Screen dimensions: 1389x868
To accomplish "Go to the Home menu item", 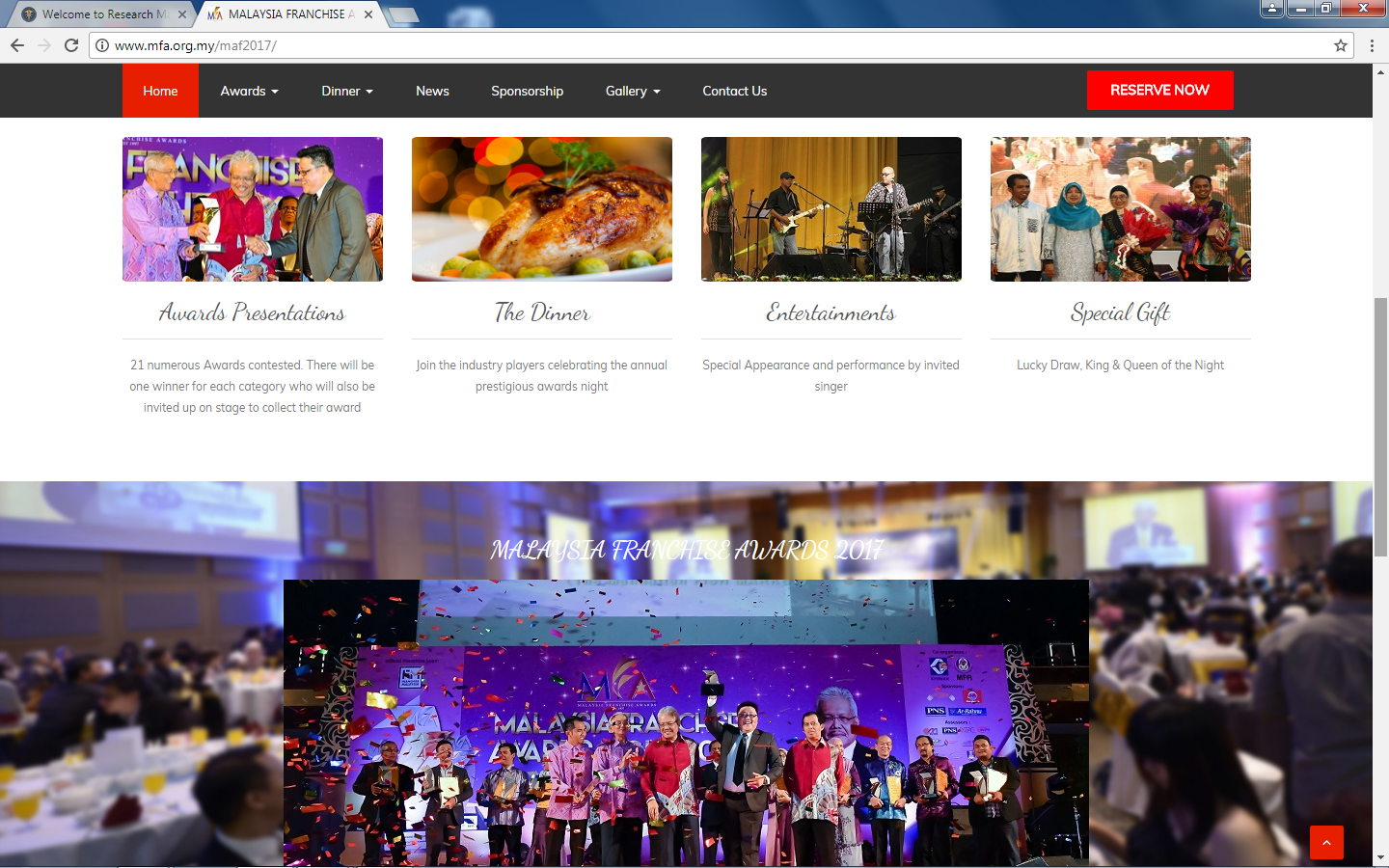I will point(160,91).
